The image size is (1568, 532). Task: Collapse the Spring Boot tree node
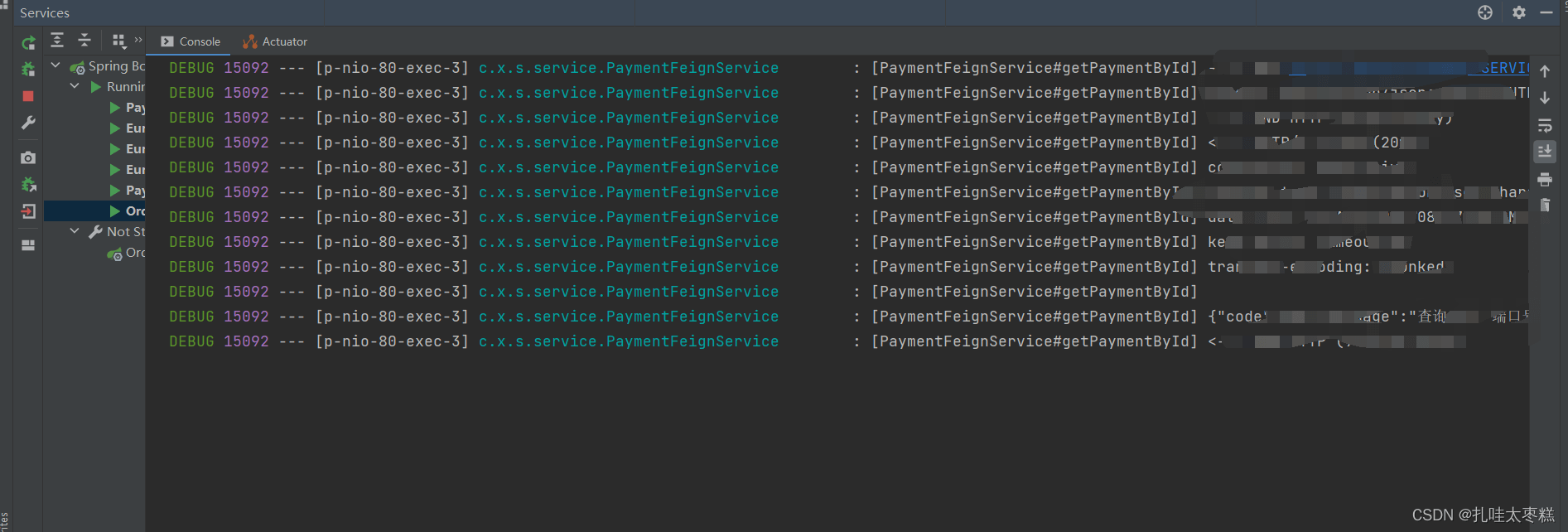(55, 65)
